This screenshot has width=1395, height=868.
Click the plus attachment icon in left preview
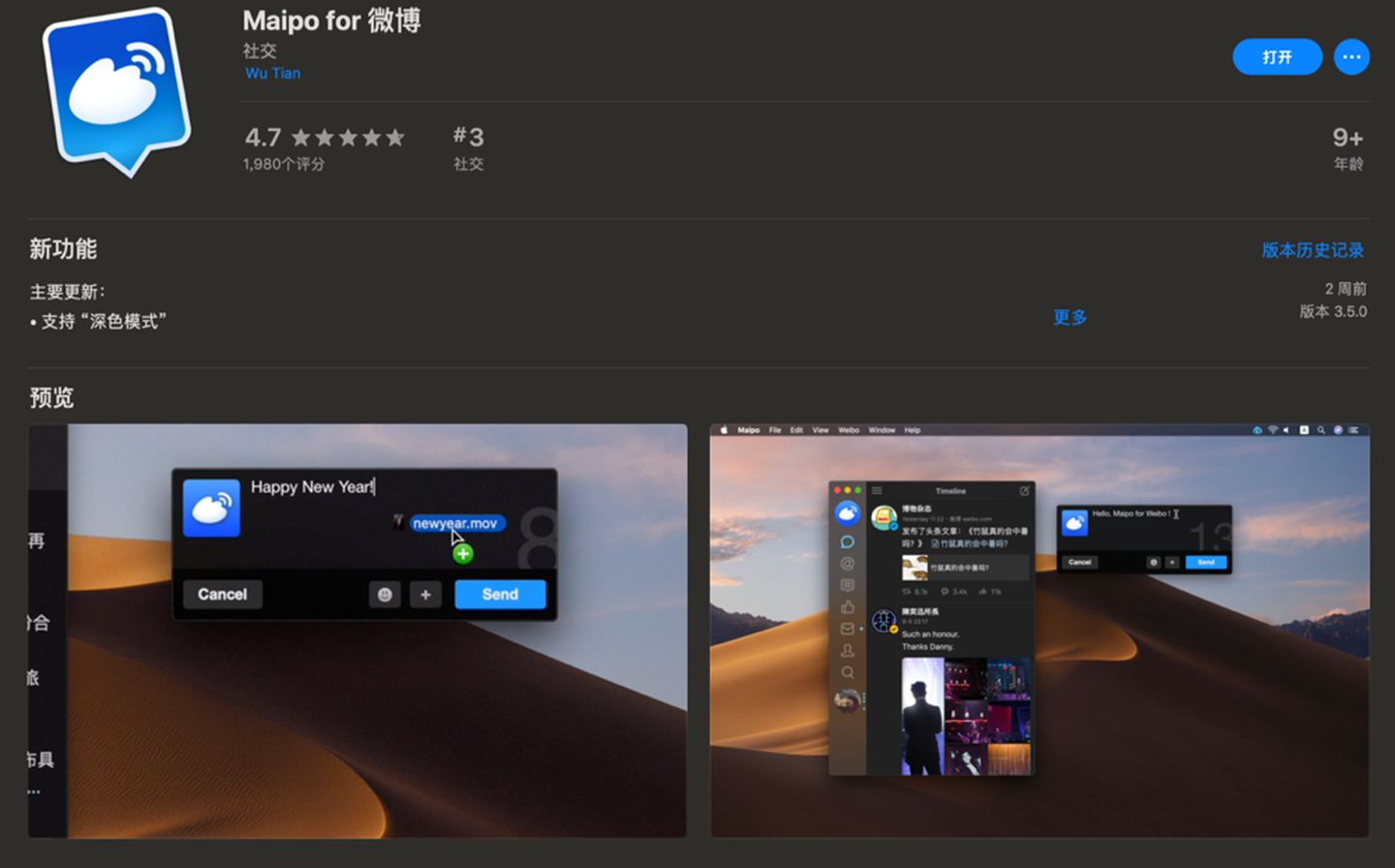click(425, 595)
